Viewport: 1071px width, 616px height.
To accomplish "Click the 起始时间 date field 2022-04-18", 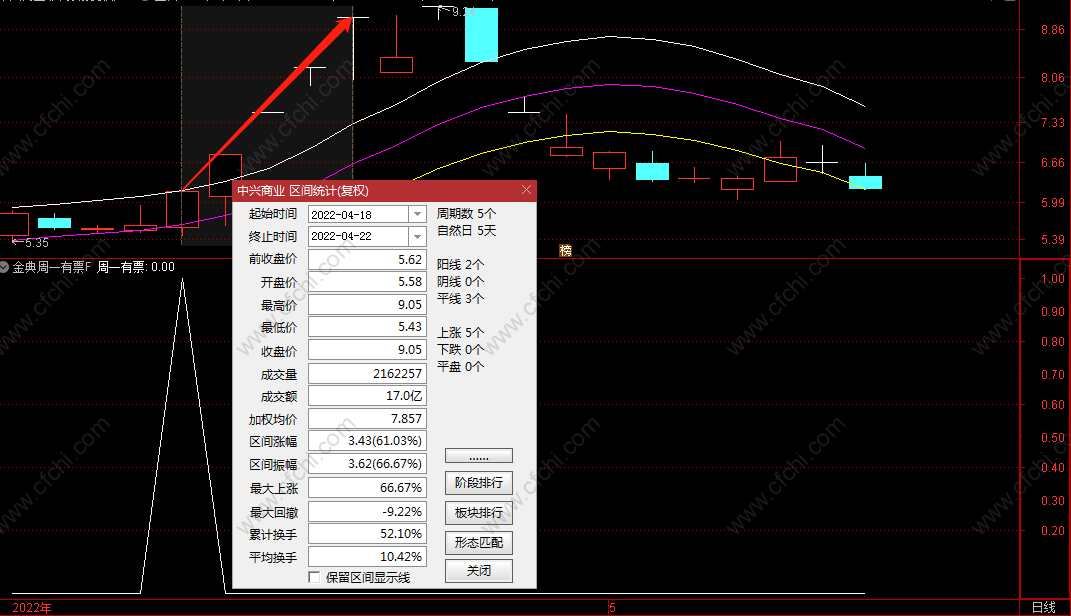I will 359,214.
